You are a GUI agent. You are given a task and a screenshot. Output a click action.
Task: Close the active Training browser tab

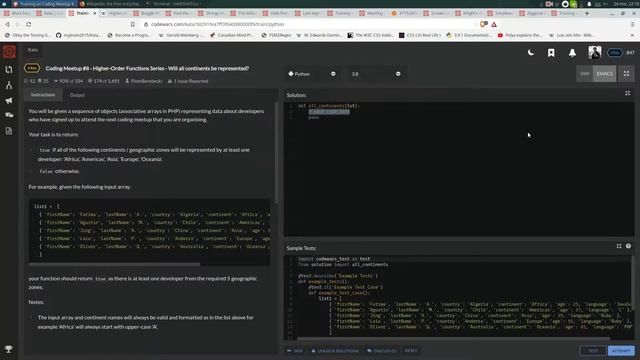point(94,13)
